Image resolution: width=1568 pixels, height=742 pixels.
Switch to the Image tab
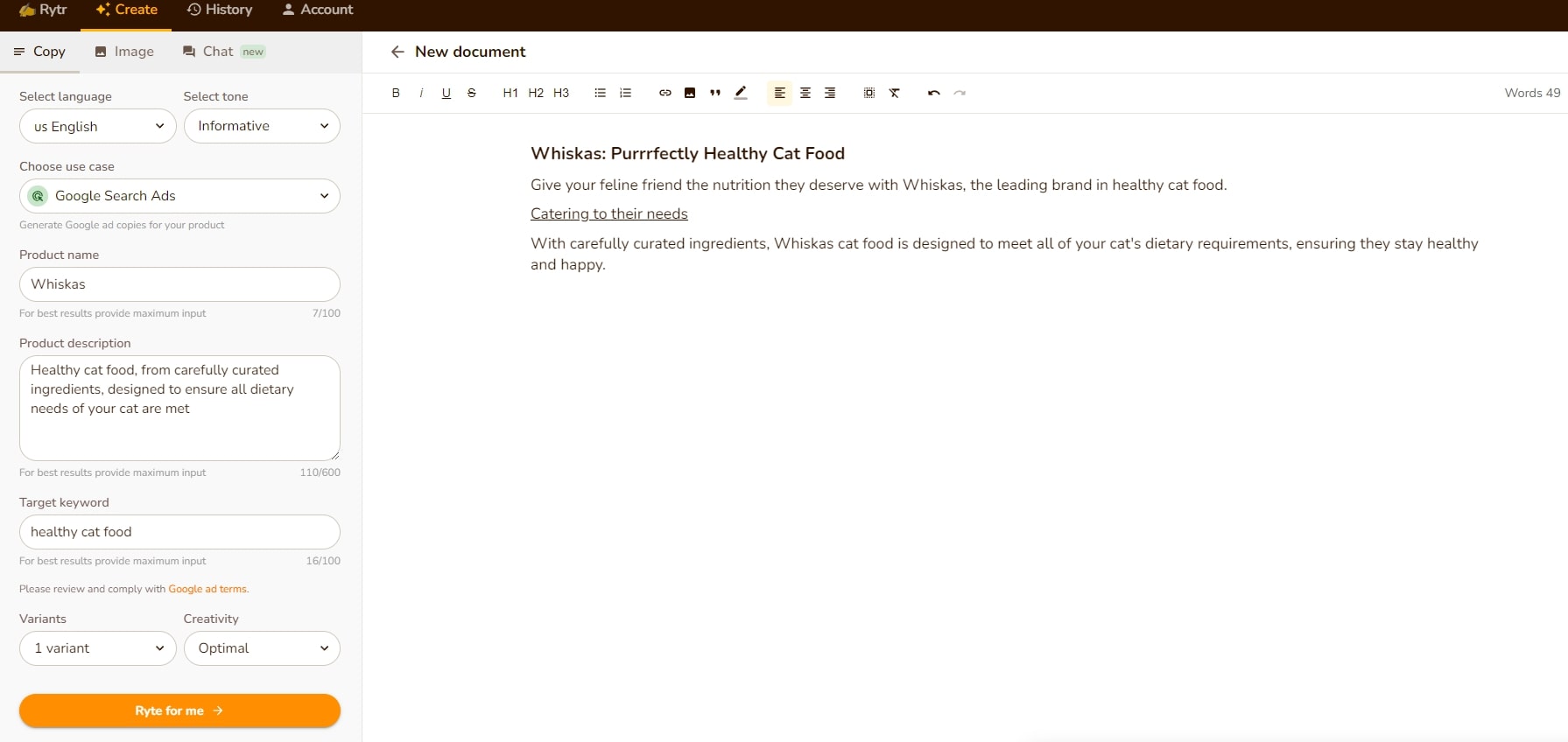point(124,52)
